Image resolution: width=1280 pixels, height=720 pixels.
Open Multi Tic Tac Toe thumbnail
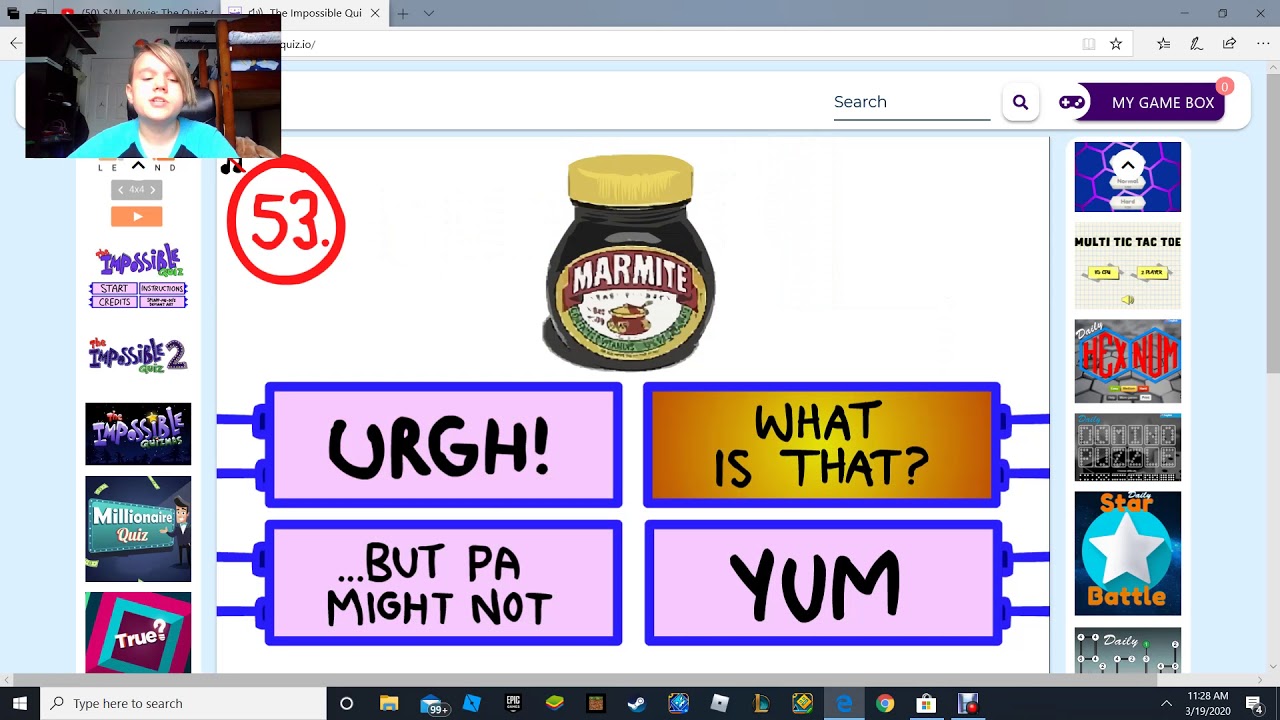click(x=1127, y=266)
